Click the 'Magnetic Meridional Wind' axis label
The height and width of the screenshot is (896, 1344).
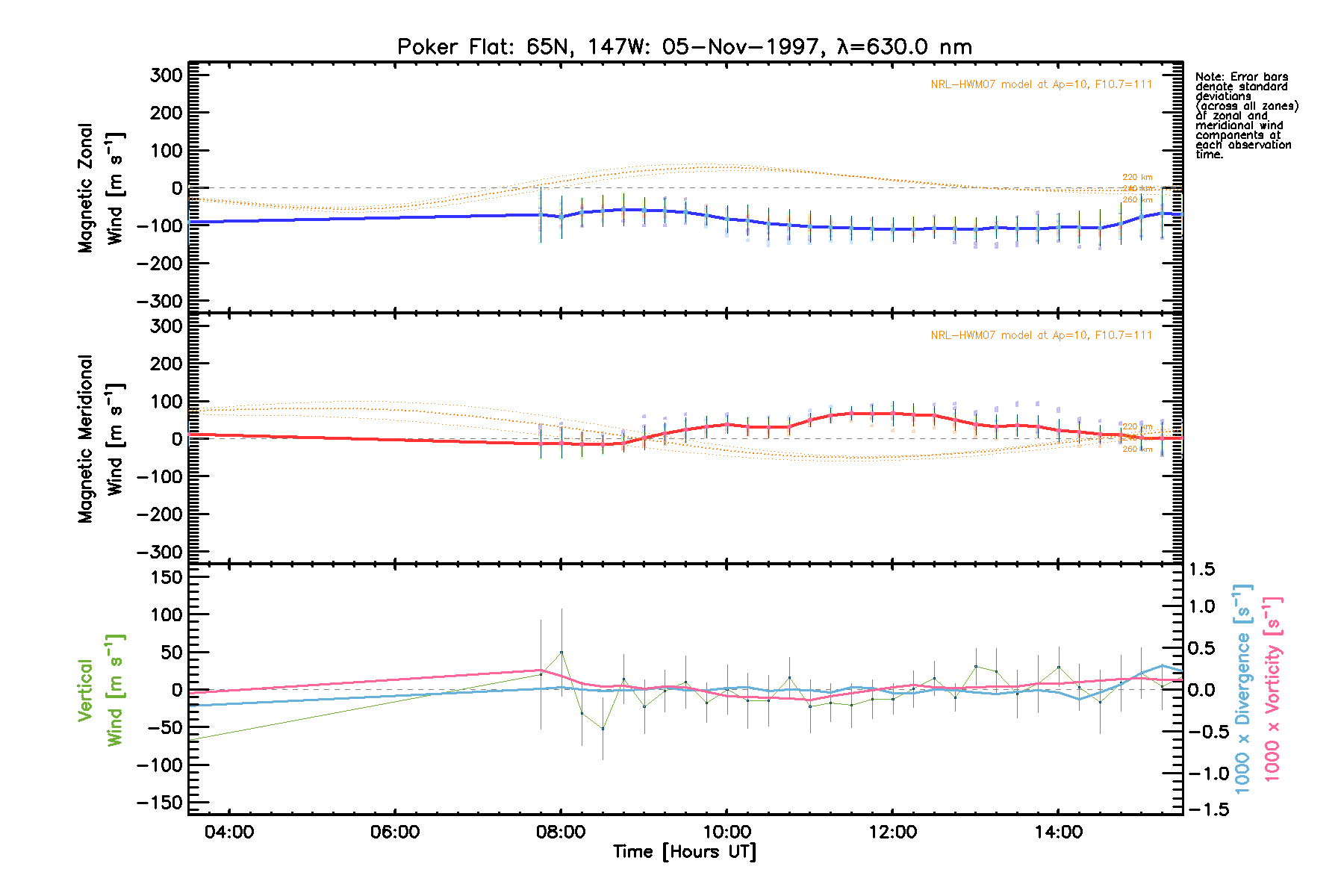(100, 438)
